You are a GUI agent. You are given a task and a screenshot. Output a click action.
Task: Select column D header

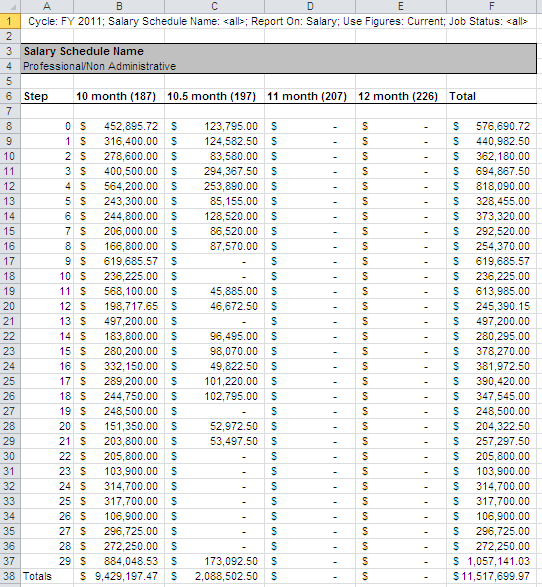(x=310, y=6)
